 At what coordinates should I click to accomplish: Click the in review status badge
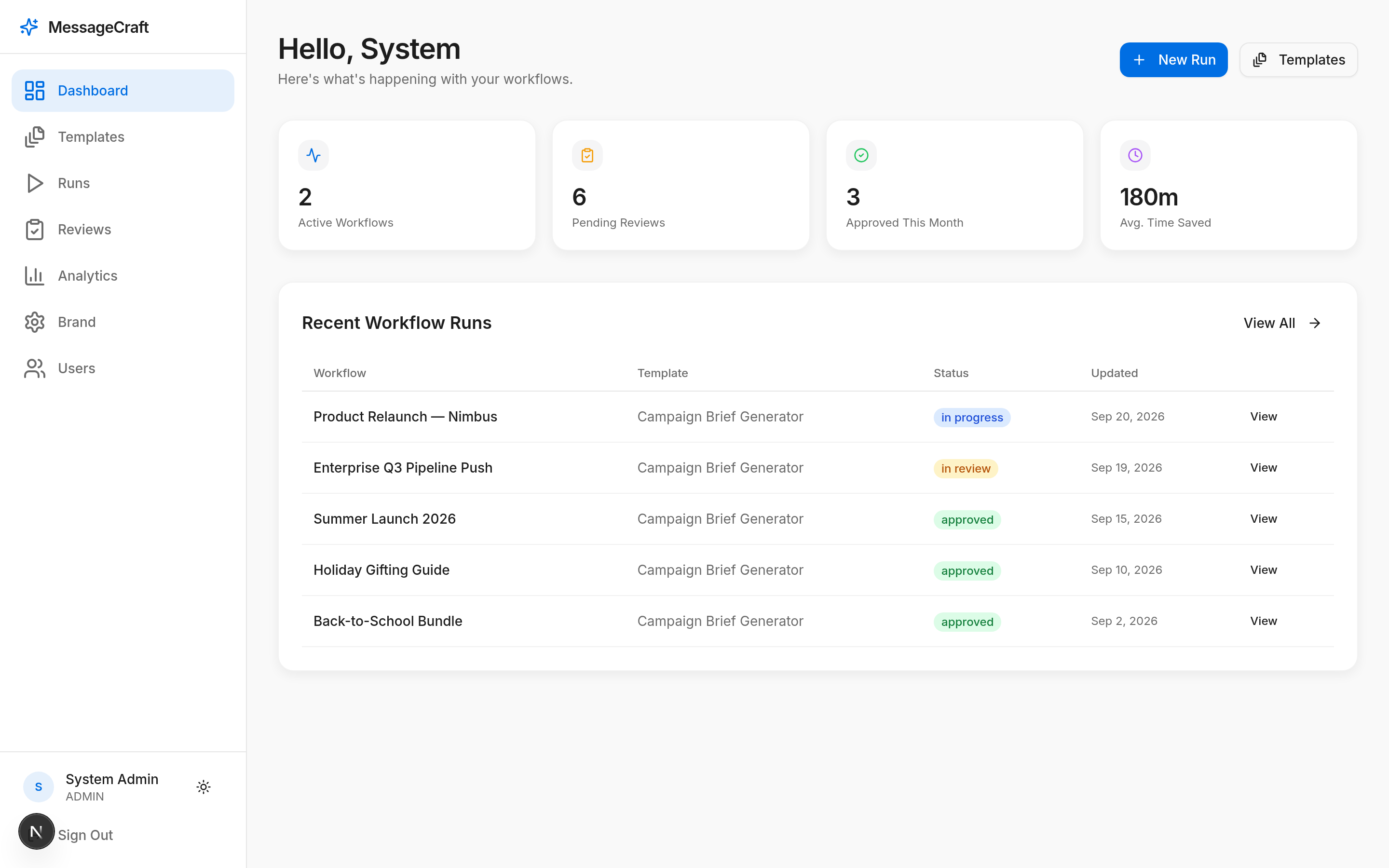coord(966,468)
